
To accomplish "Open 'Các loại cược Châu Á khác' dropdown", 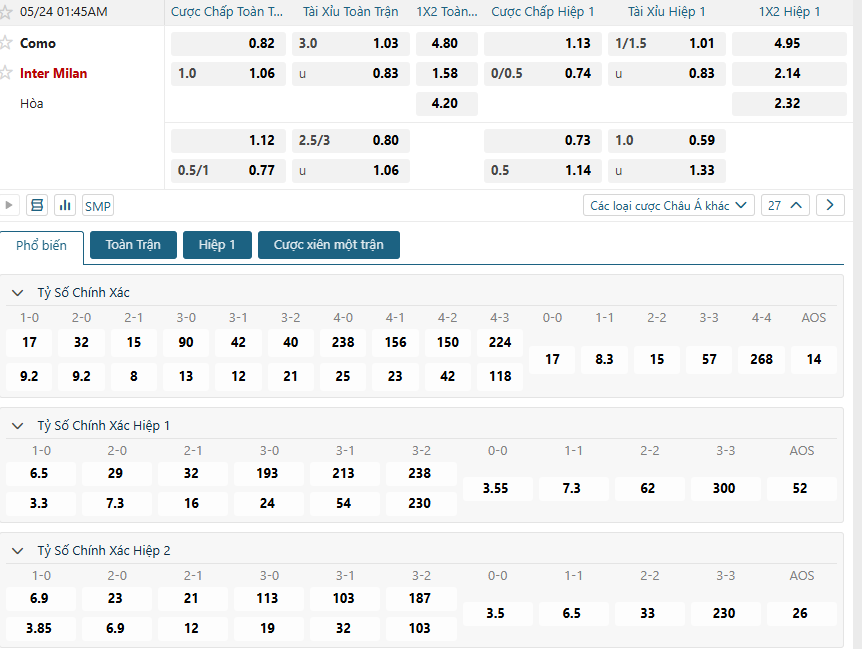I will [668, 205].
